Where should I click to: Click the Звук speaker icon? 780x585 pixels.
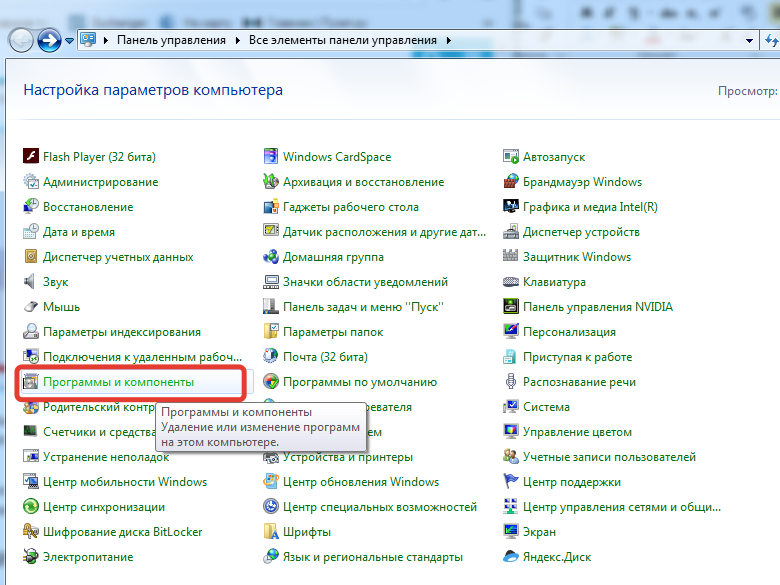[31, 282]
